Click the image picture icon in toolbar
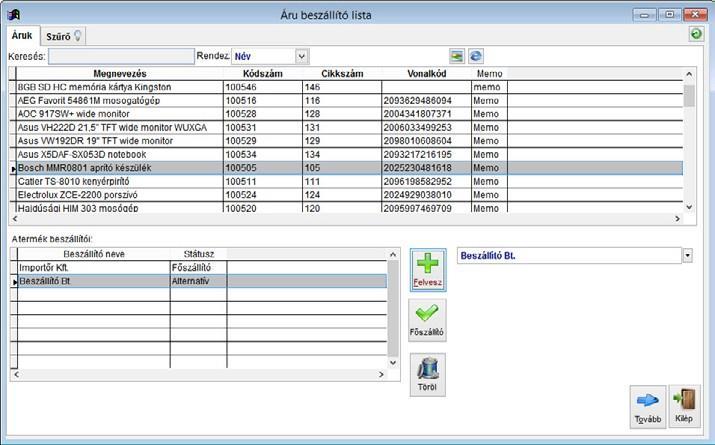The width and height of the screenshot is (715, 445). pos(456,56)
